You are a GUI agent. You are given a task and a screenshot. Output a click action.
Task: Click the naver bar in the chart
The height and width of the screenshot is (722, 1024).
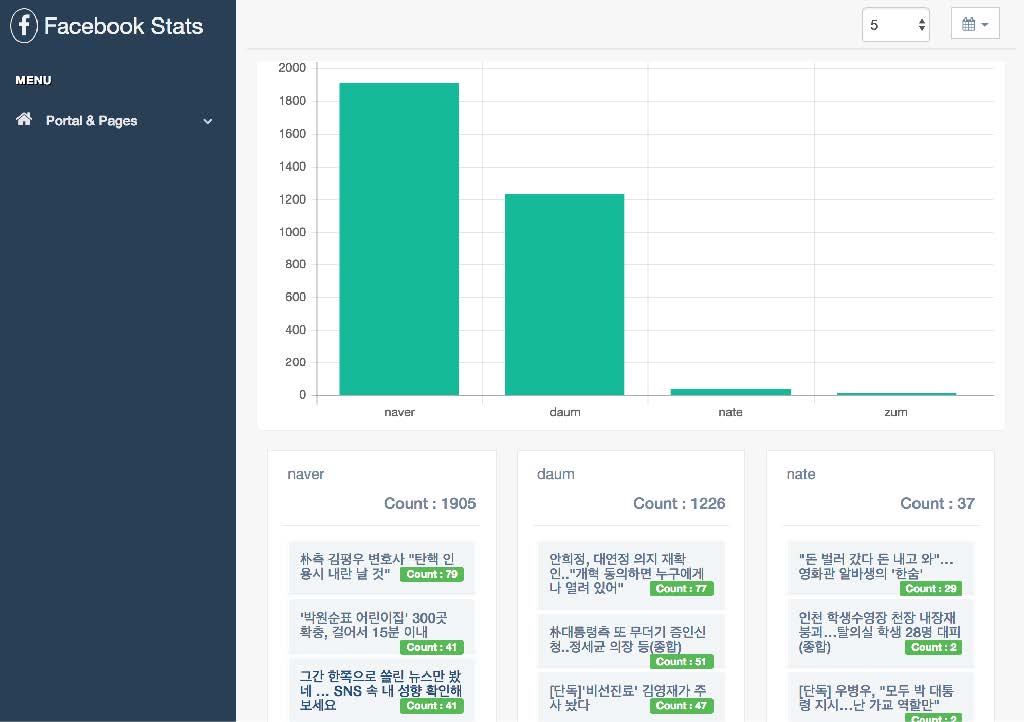[x=399, y=239]
